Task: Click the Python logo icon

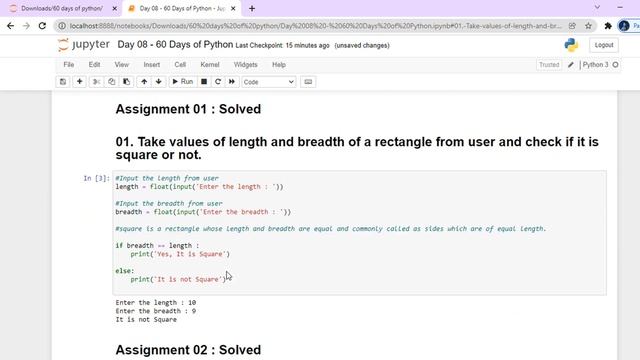Action: (x=571, y=45)
